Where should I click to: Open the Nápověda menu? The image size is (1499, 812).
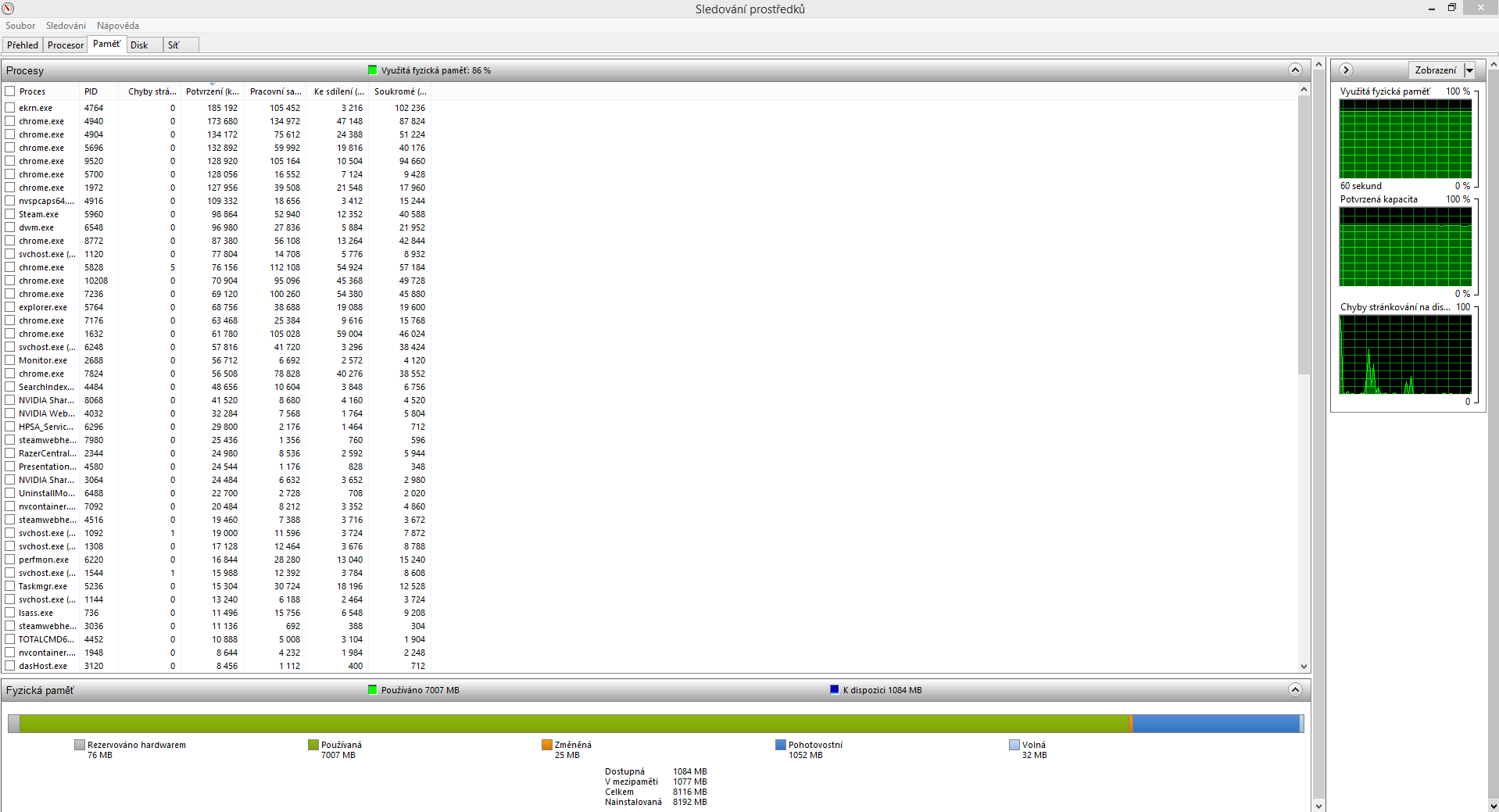click(x=118, y=26)
